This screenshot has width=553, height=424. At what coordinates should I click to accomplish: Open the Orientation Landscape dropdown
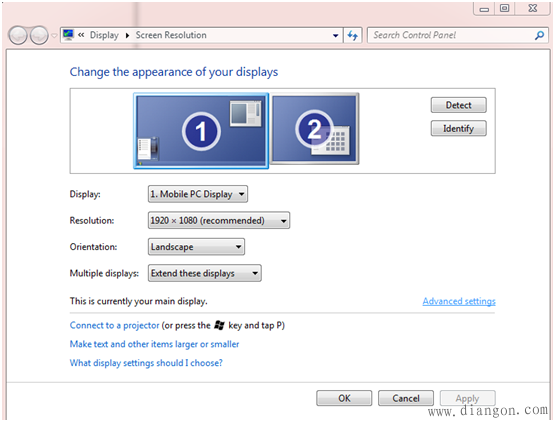pyautogui.click(x=196, y=247)
